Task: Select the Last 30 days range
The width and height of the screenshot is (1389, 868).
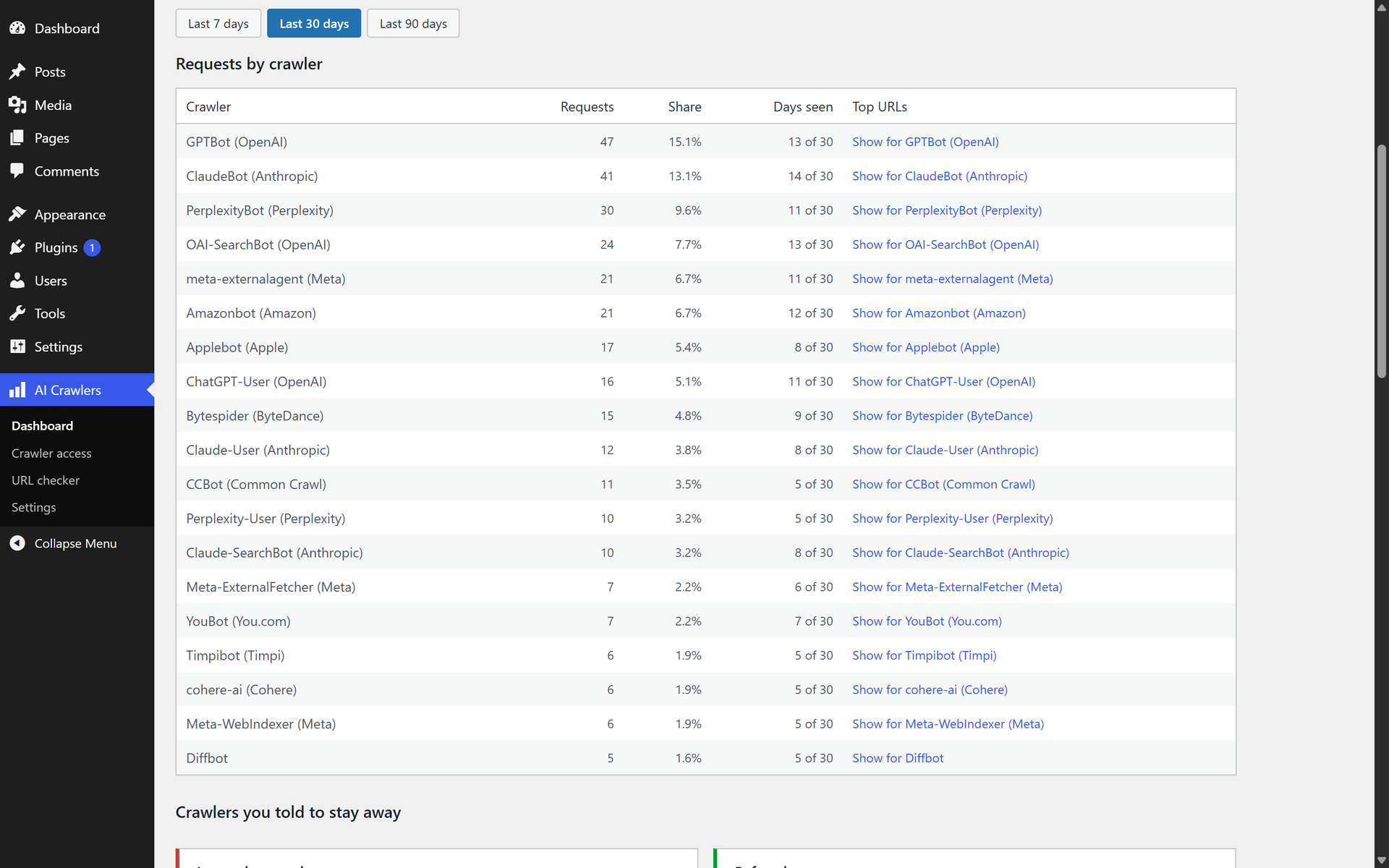Action: [x=314, y=23]
